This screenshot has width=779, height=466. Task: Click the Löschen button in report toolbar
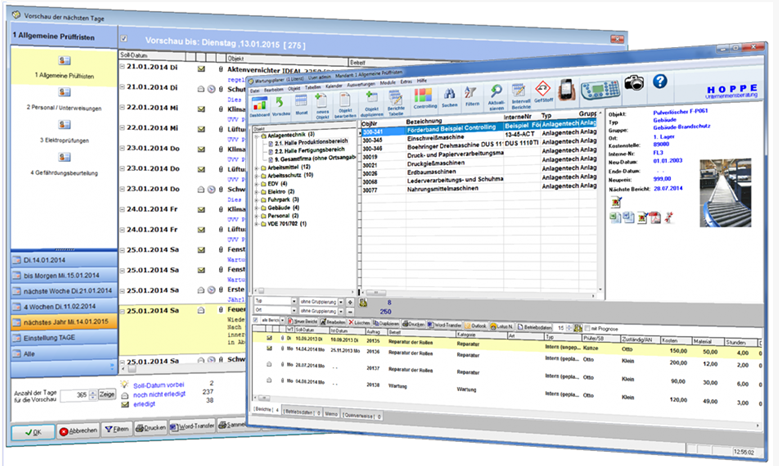coord(360,322)
